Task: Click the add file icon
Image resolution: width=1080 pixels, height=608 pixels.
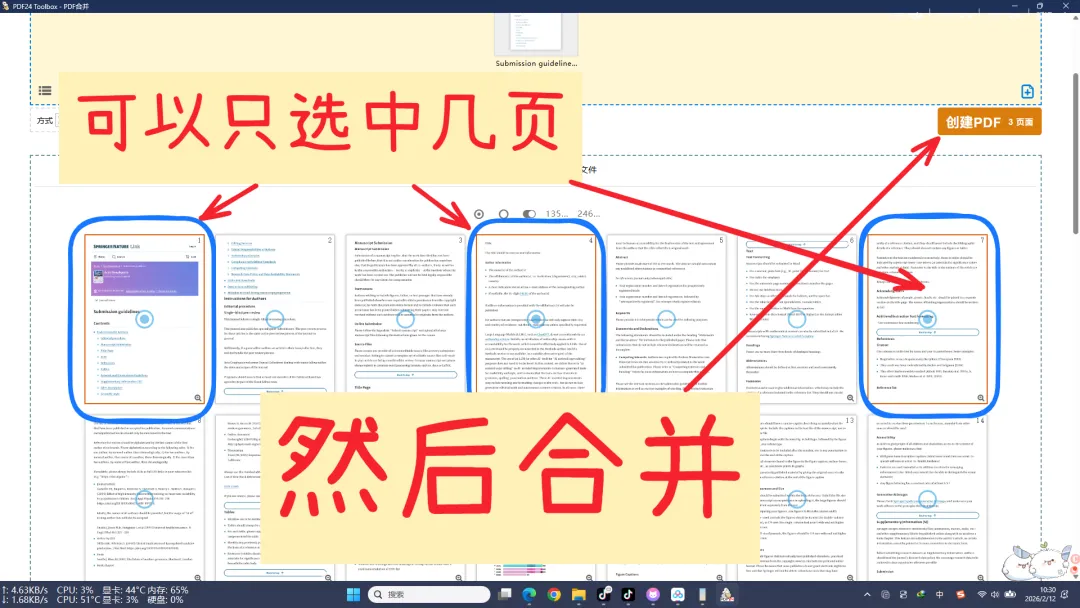Action: click(x=1027, y=92)
